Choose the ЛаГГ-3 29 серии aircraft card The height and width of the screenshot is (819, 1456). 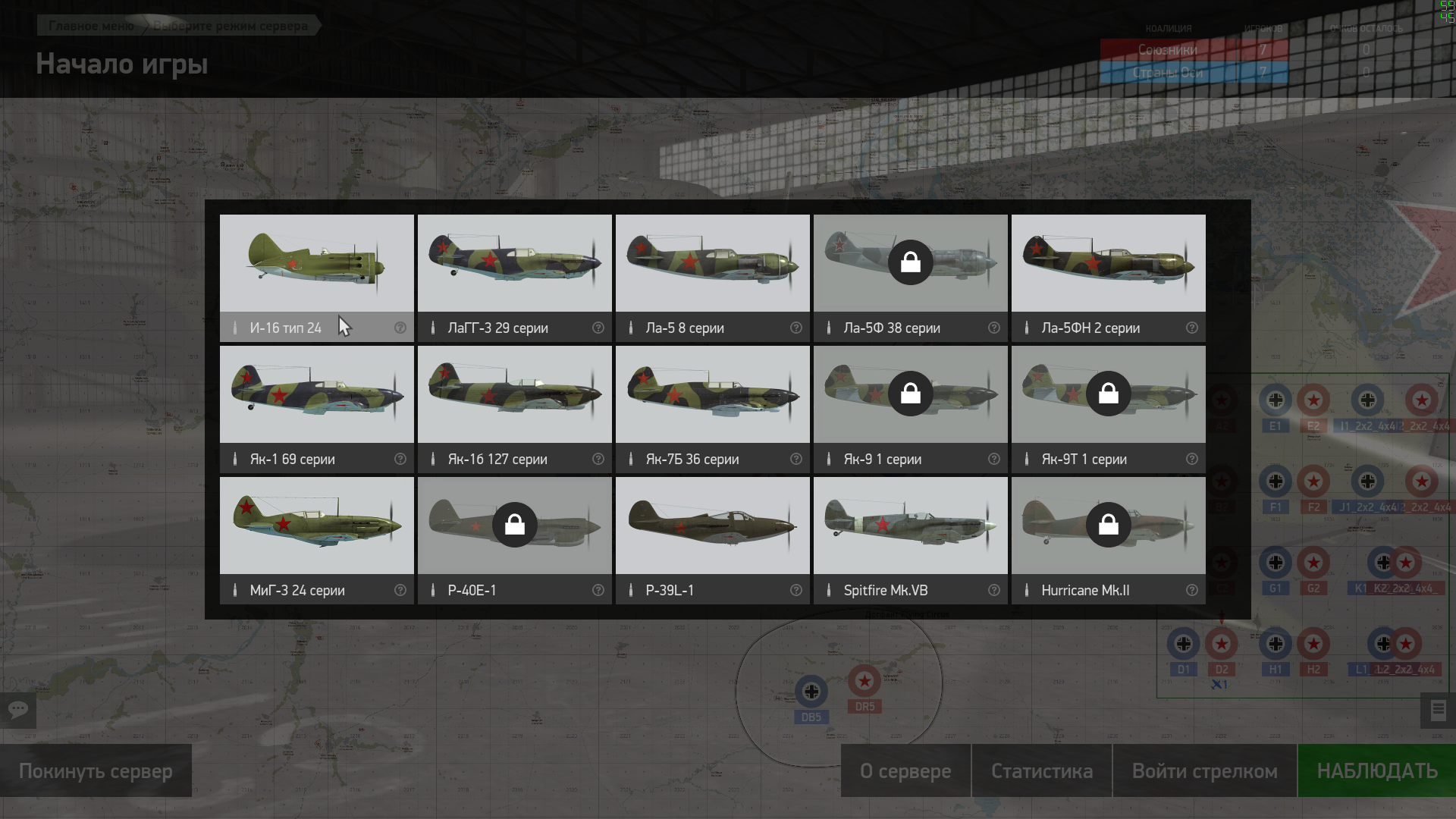click(514, 278)
